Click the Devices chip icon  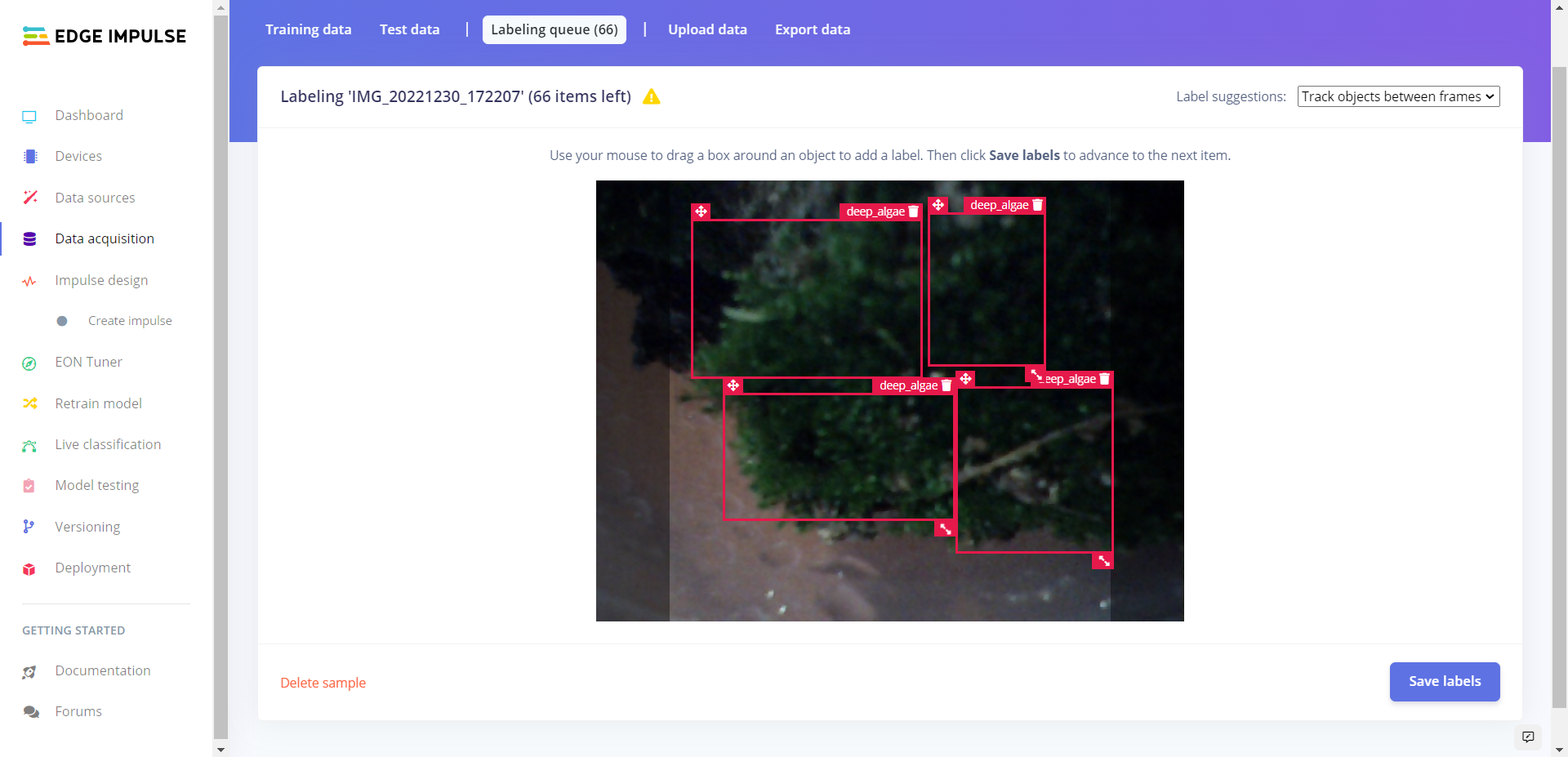coord(30,157)
